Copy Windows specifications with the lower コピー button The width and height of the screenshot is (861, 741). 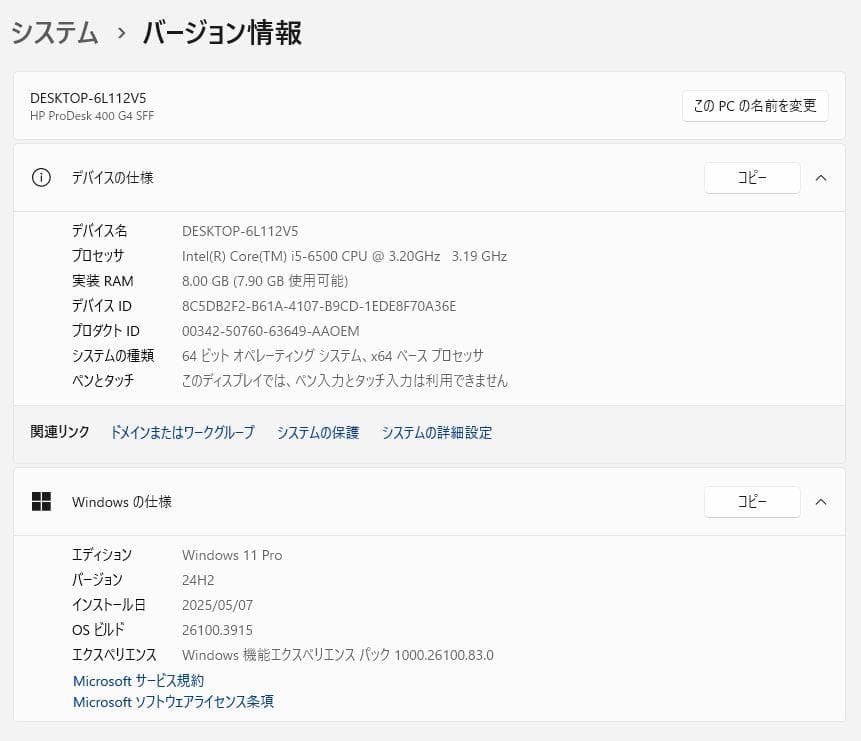click(x=752, y=501)
